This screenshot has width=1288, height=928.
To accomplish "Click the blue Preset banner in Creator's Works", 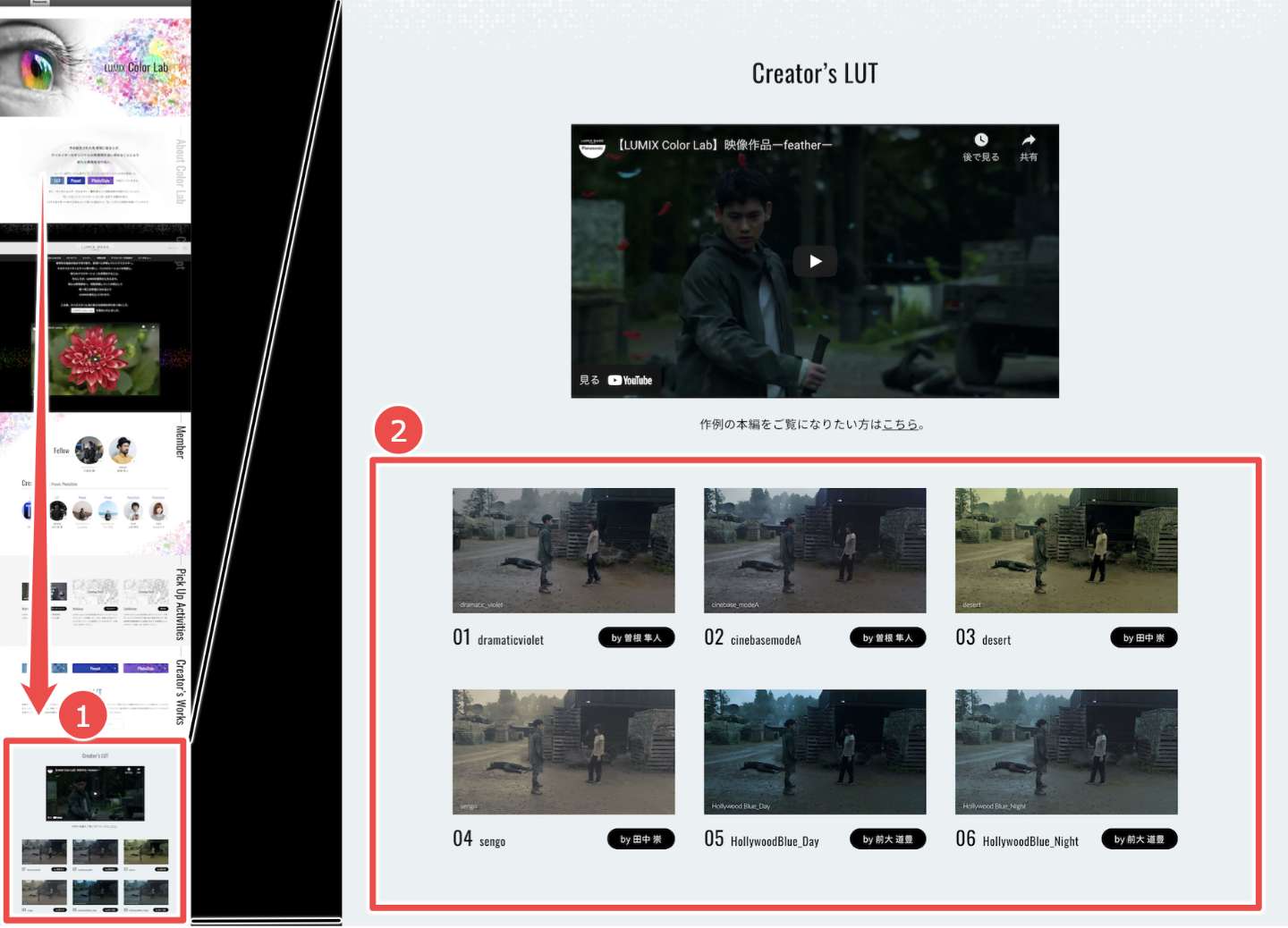I will (95, 669).
